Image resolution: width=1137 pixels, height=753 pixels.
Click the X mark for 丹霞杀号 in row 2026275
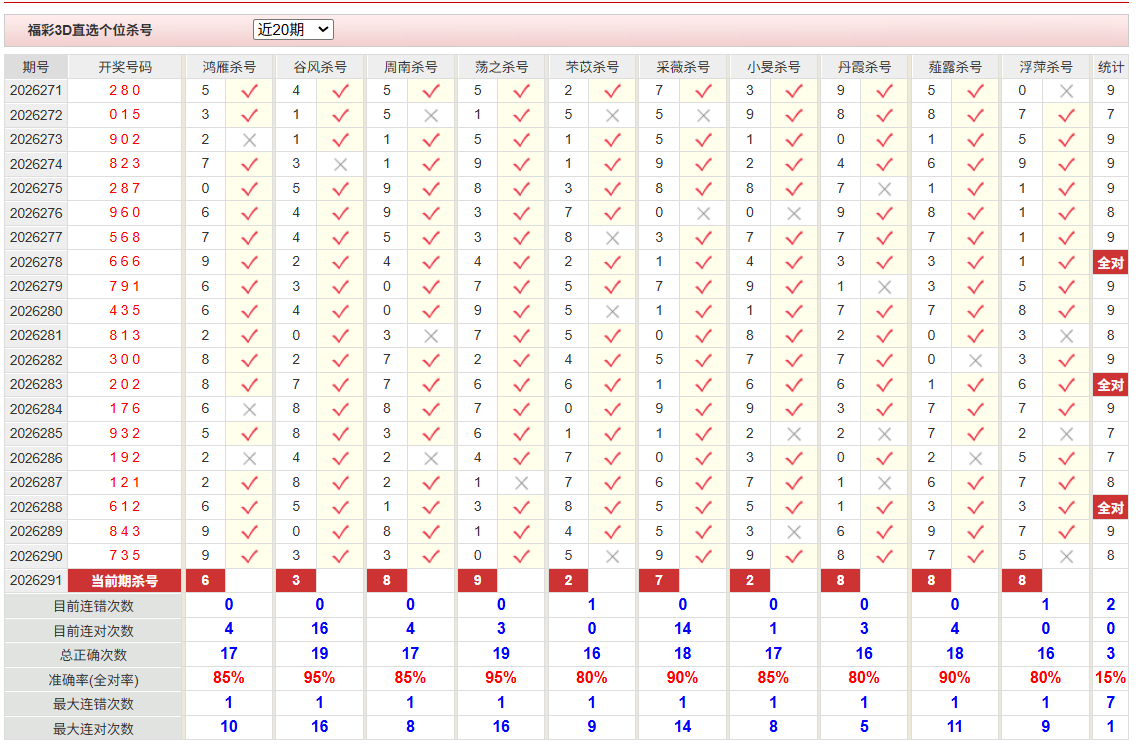click(x=884, y=189)
